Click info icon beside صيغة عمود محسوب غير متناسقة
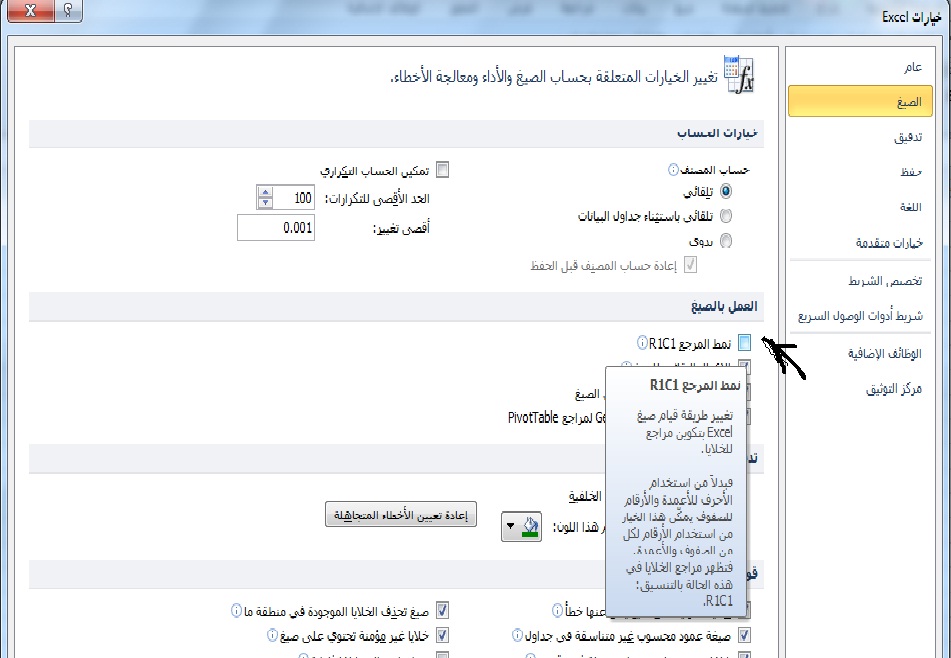Image resolution: width=951 pixels, height=658 pixels. (517, 635)
